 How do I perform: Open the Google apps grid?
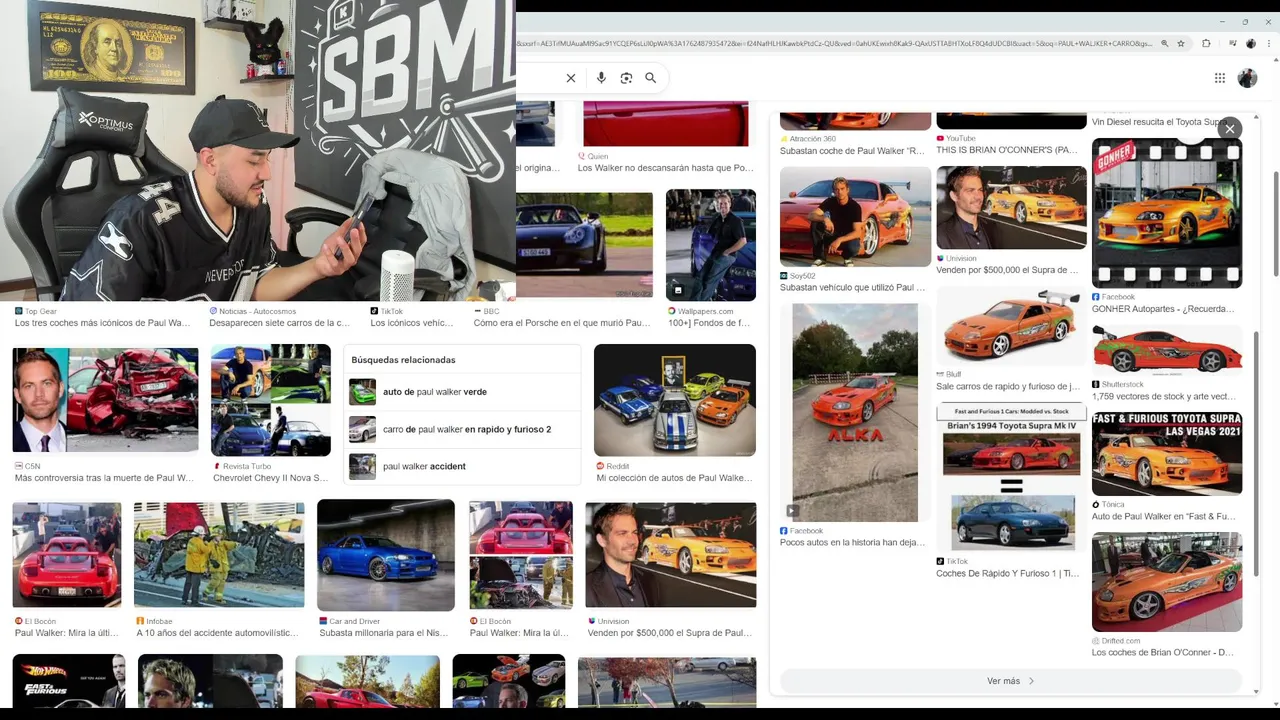tap(1220, 78)
